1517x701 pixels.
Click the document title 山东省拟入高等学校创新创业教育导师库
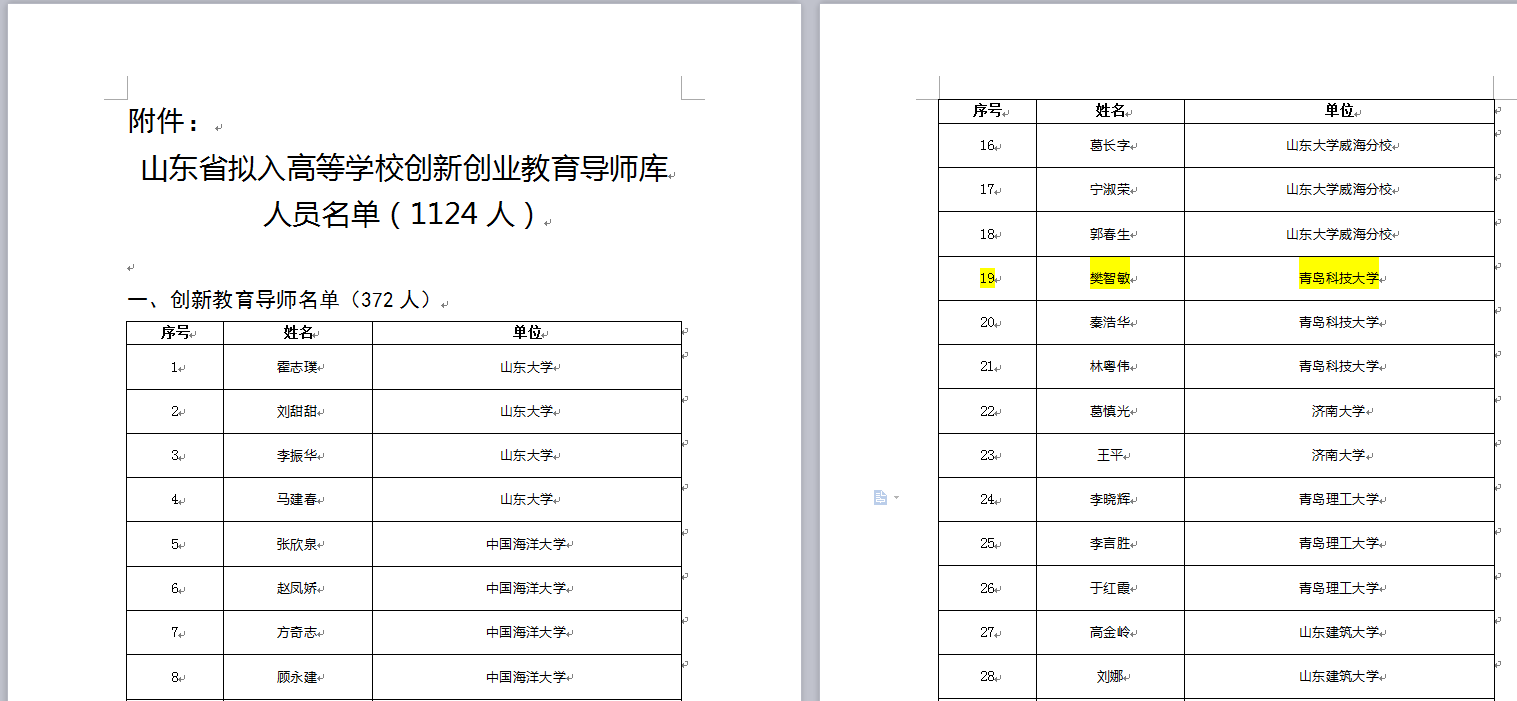pyautogui.click(x=403, y=170)
